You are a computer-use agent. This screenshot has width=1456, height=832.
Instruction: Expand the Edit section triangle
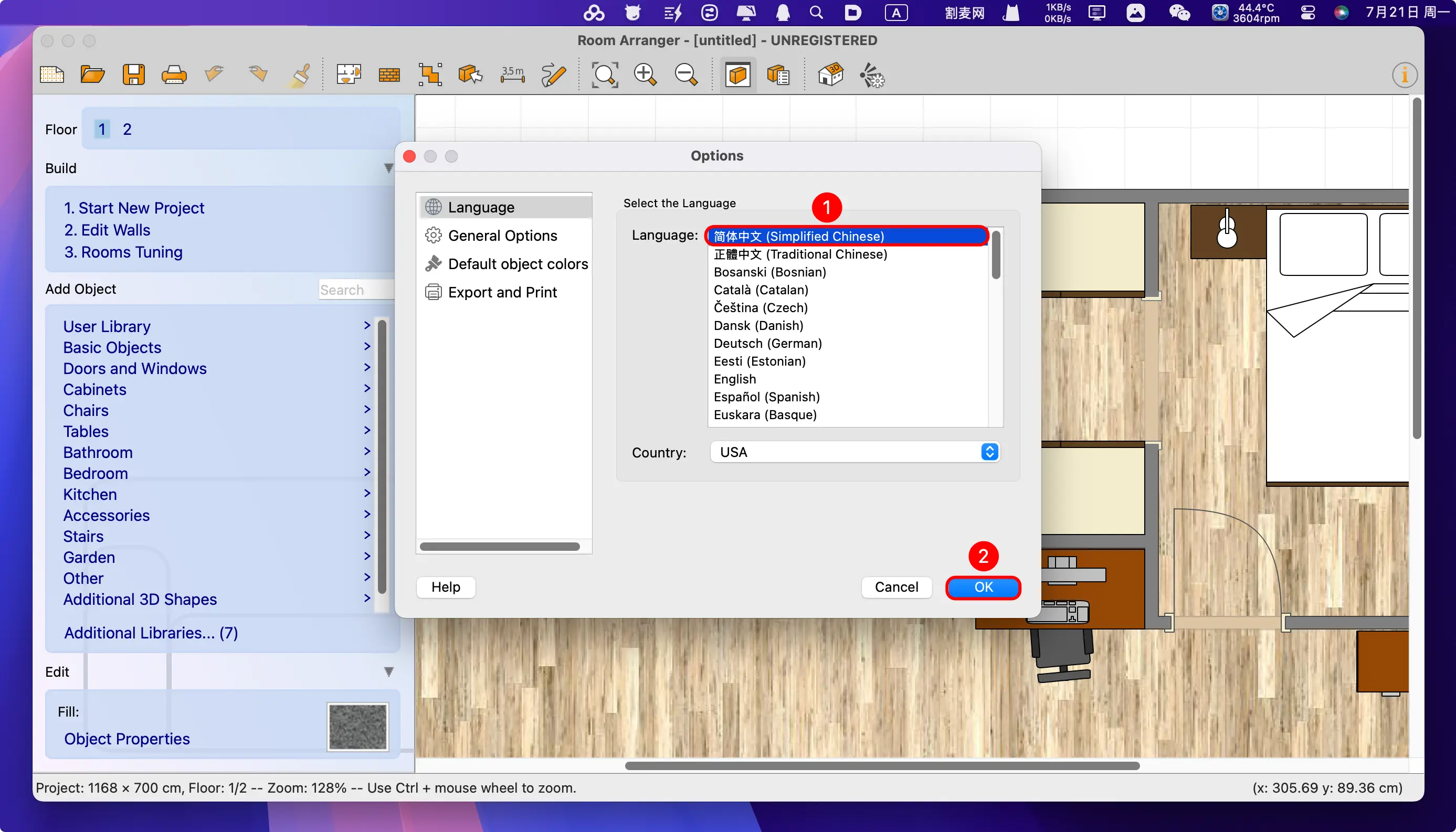tap(389, 671)
